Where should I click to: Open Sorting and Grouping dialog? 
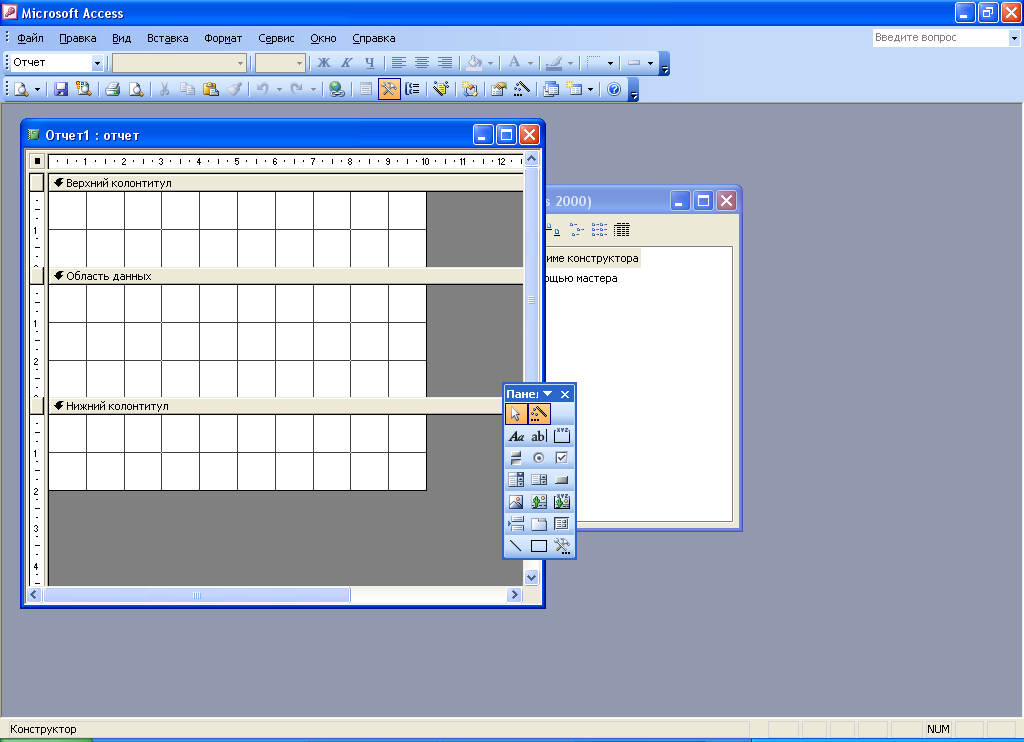click(413, 89)
